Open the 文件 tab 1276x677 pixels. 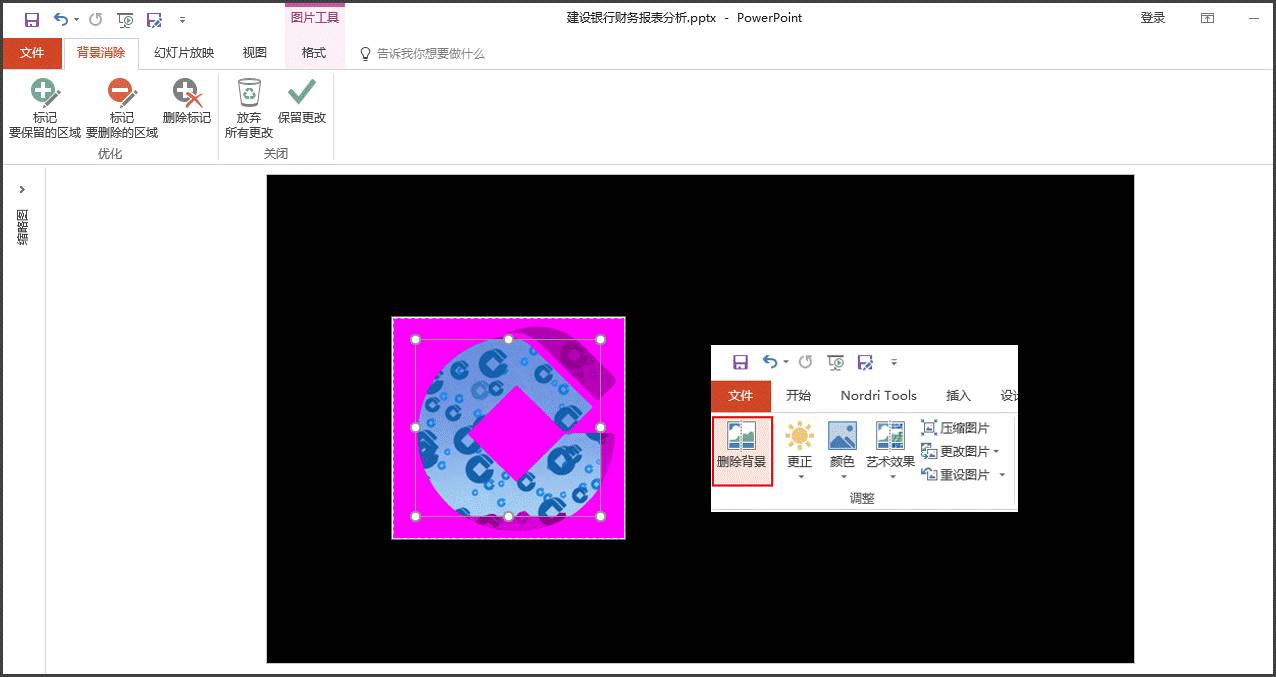pos(32,53)
